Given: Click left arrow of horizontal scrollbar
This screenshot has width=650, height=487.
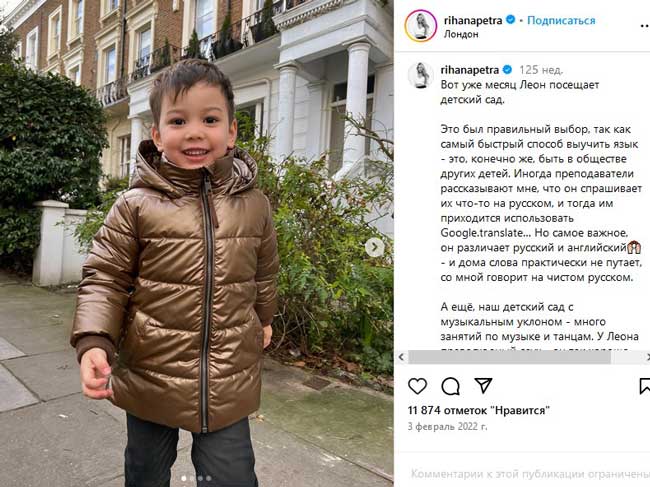Looking at the screenshot, I should [401, 357].
